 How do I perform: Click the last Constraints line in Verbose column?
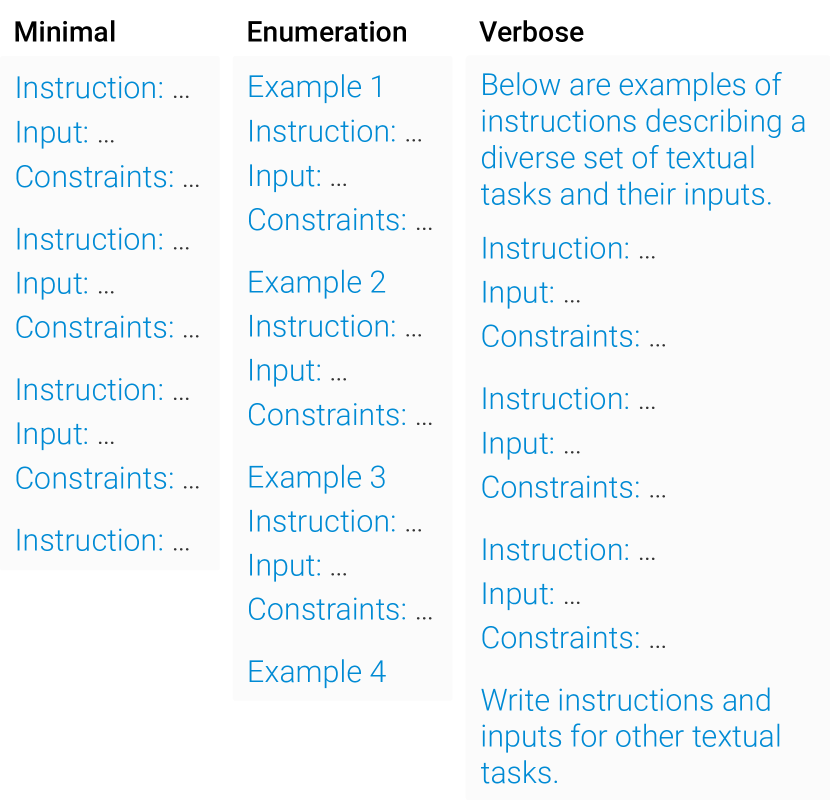[573, 638]
